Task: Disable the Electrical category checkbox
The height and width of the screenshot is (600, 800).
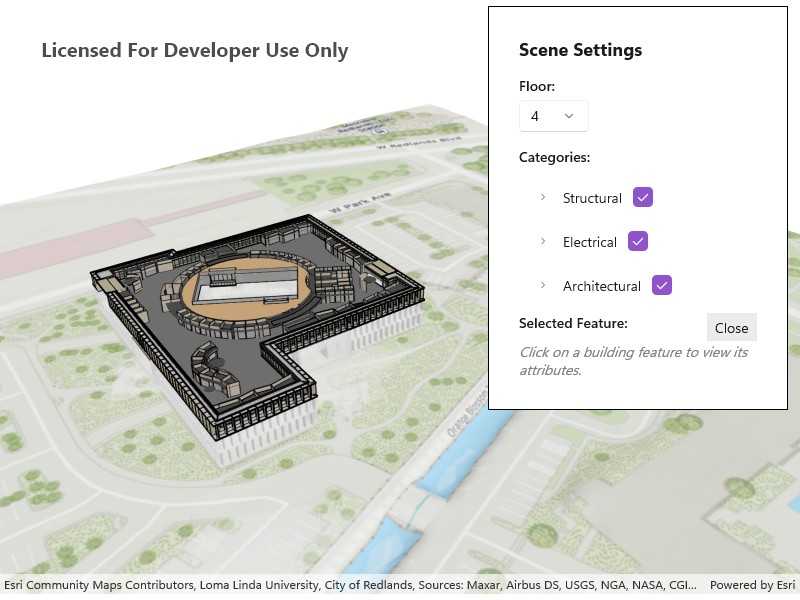Action: pyautogui.click(x=638, y=241)
